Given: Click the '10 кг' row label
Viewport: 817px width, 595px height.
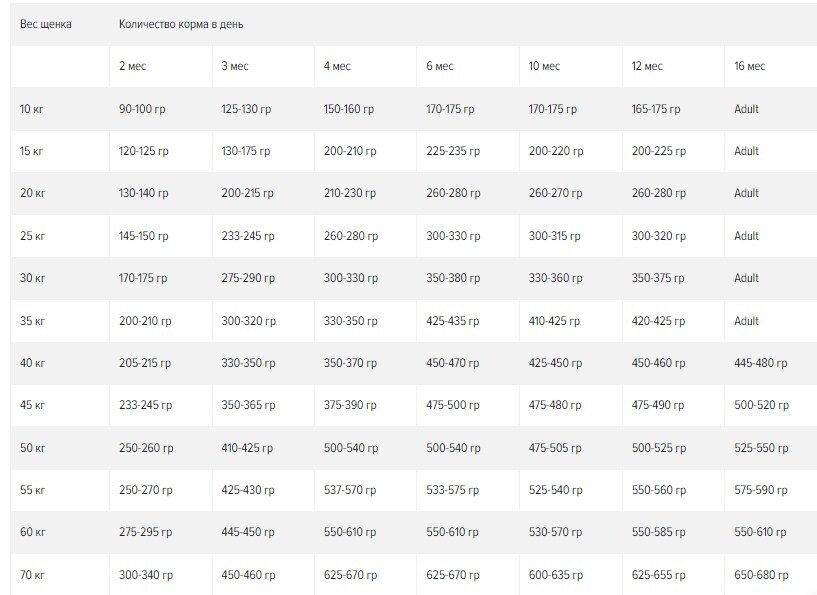Looking at the screenshot, I should pyautogui.click(x=32, y=109).
